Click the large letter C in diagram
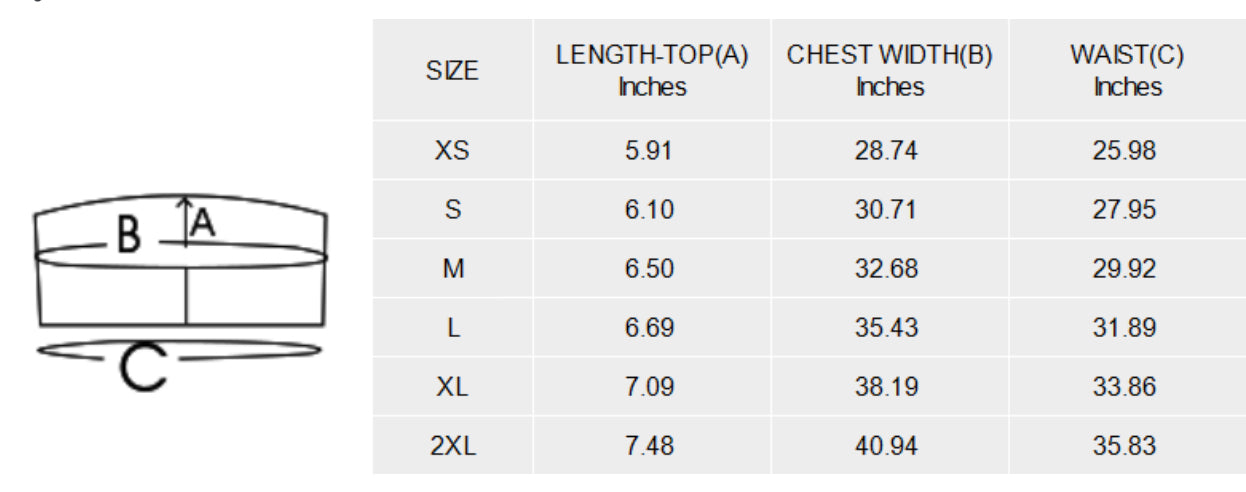 point(143,368)
